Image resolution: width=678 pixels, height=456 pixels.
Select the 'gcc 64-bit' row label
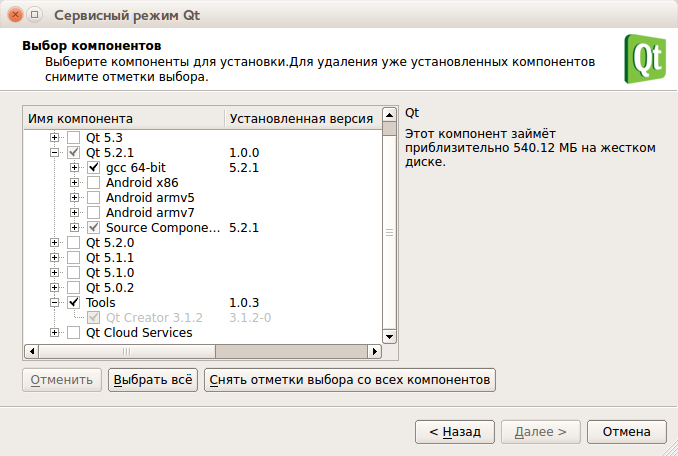pos(136,167)
